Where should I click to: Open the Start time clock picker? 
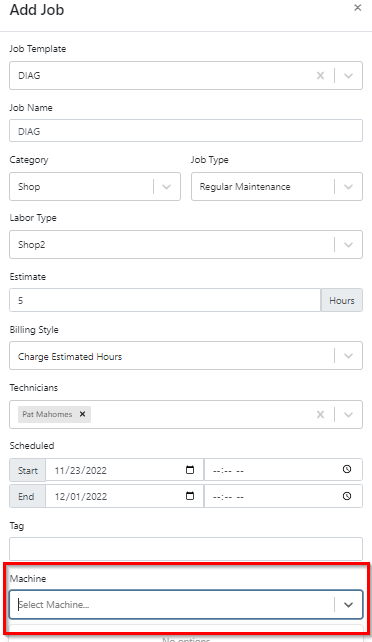click(x=347, y=469)
